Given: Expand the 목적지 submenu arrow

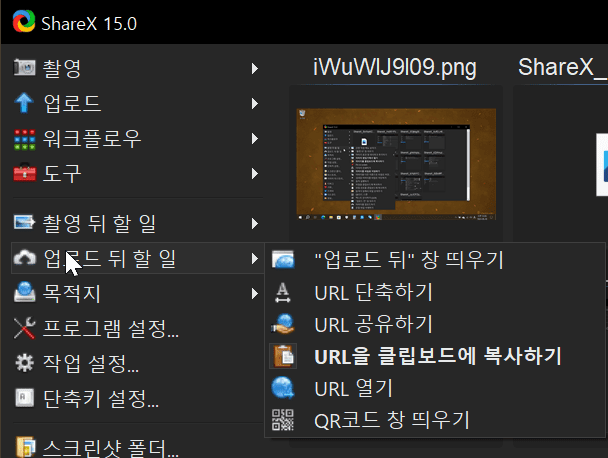Looking at the screenshot, I should point(254,293).
